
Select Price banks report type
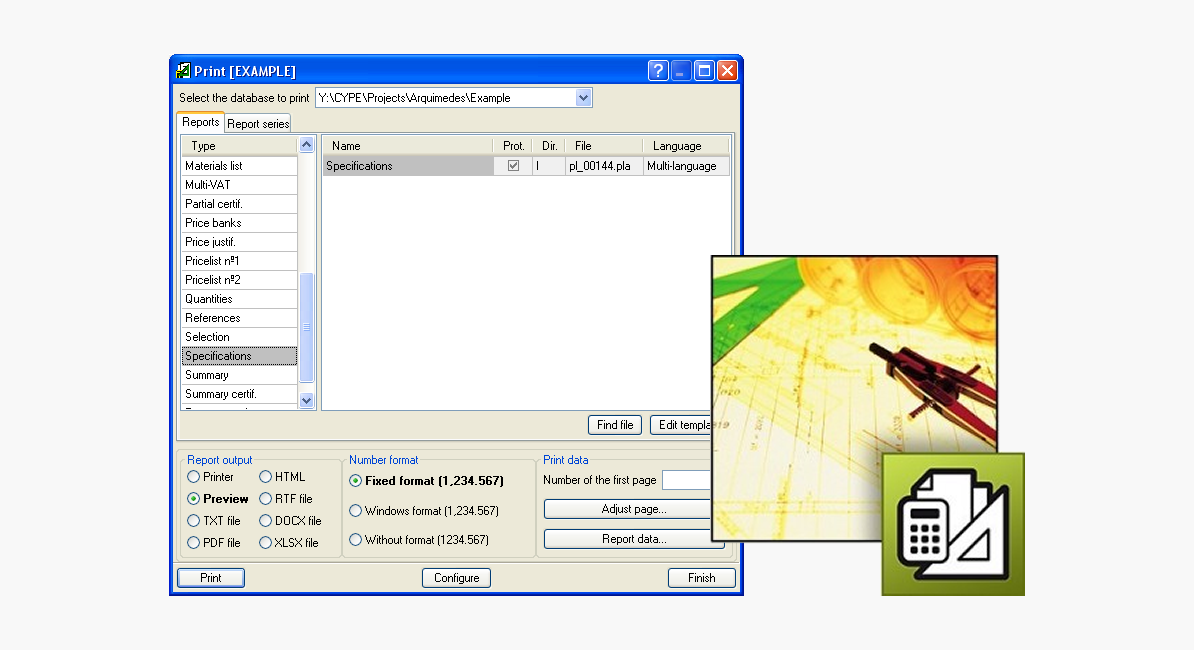click(239, 222)
